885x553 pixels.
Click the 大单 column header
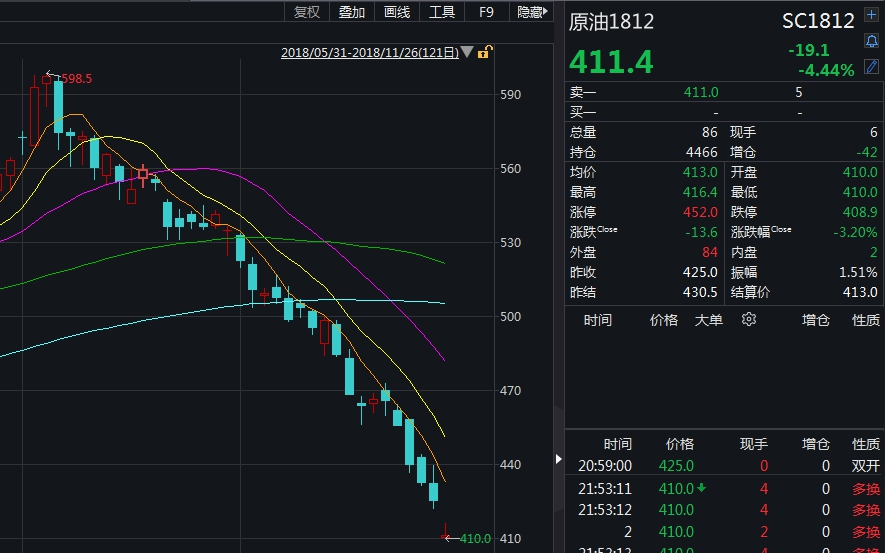click(708, 320)
